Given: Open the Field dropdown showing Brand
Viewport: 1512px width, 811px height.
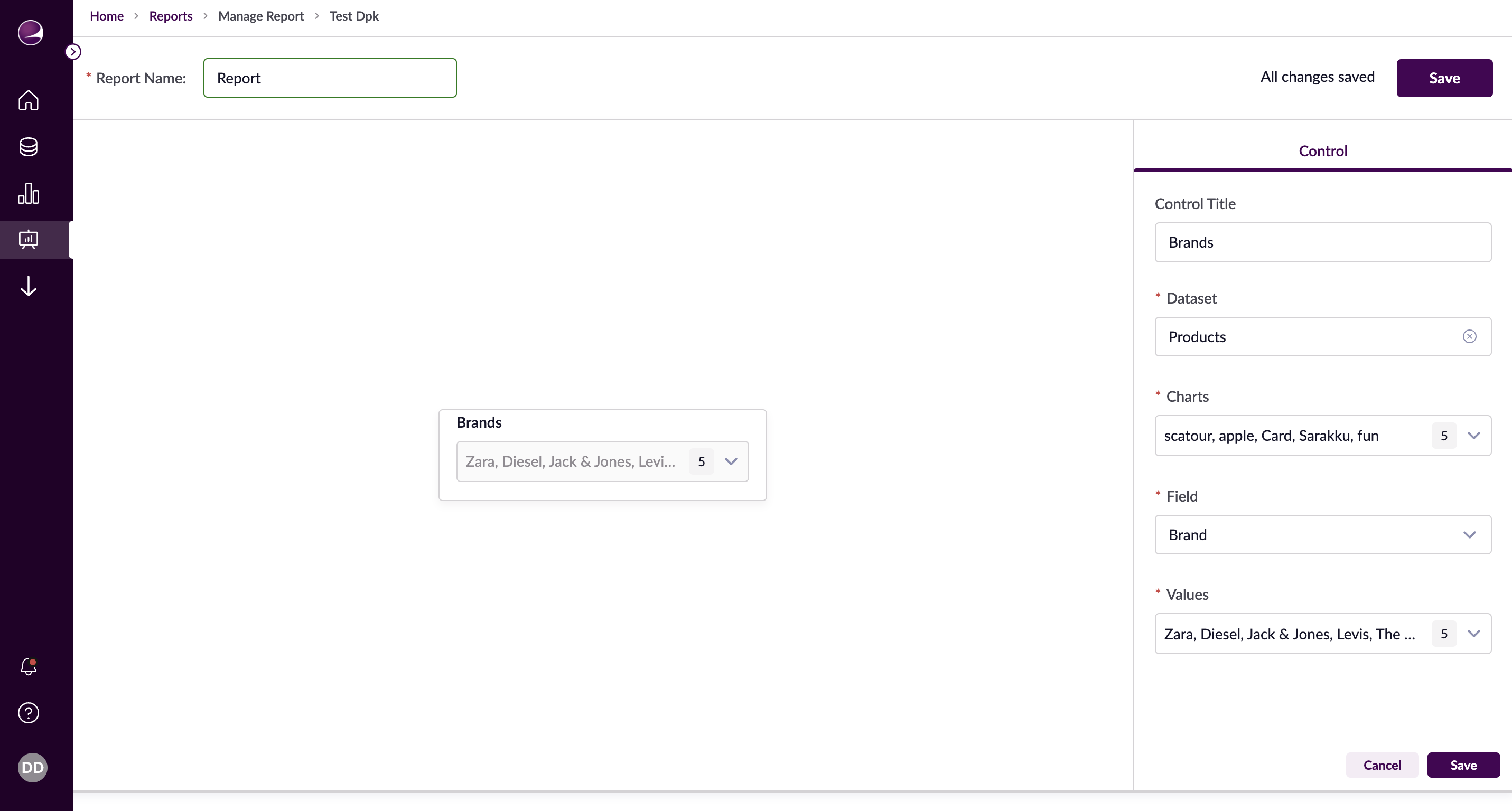Looking at the screenshot, I should 1469,534.
